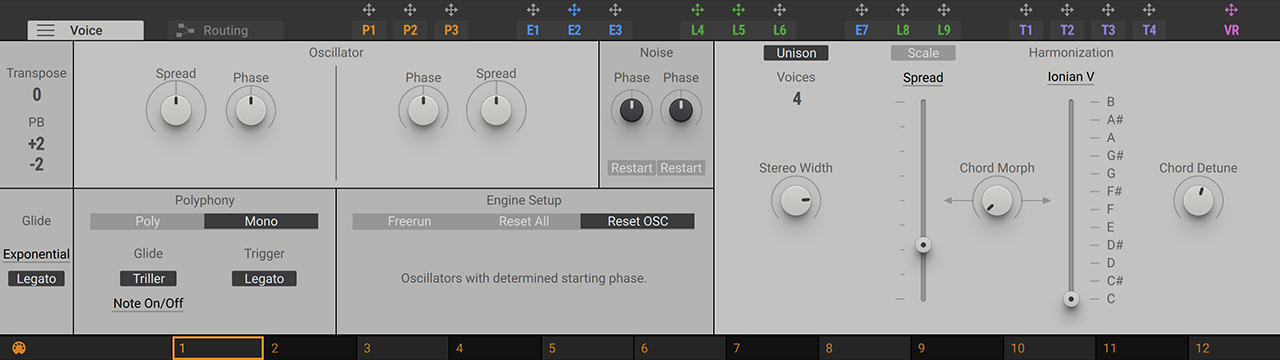Switch polyphony to Poly mode

pos(147,221)
